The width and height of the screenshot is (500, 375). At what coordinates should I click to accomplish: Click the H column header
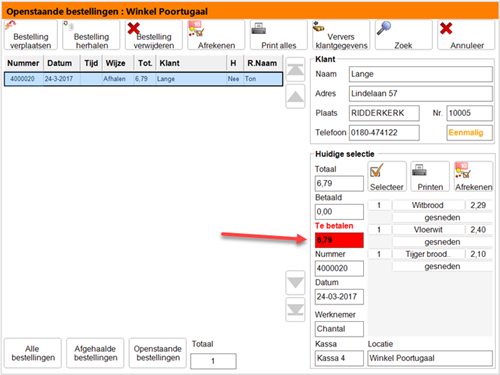click(x=235, y=63)
